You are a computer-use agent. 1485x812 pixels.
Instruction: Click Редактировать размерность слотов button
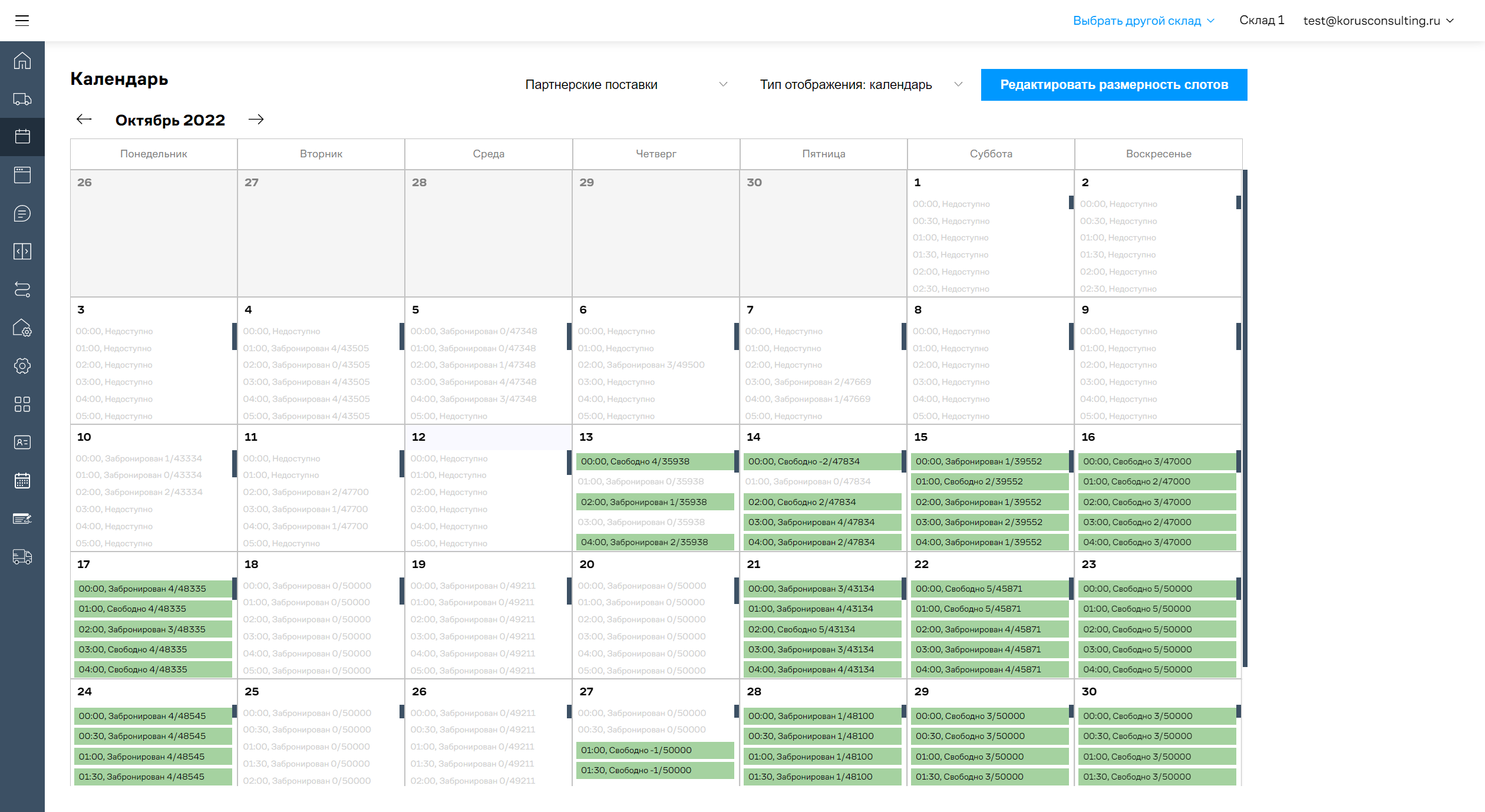pos(1114,85)
